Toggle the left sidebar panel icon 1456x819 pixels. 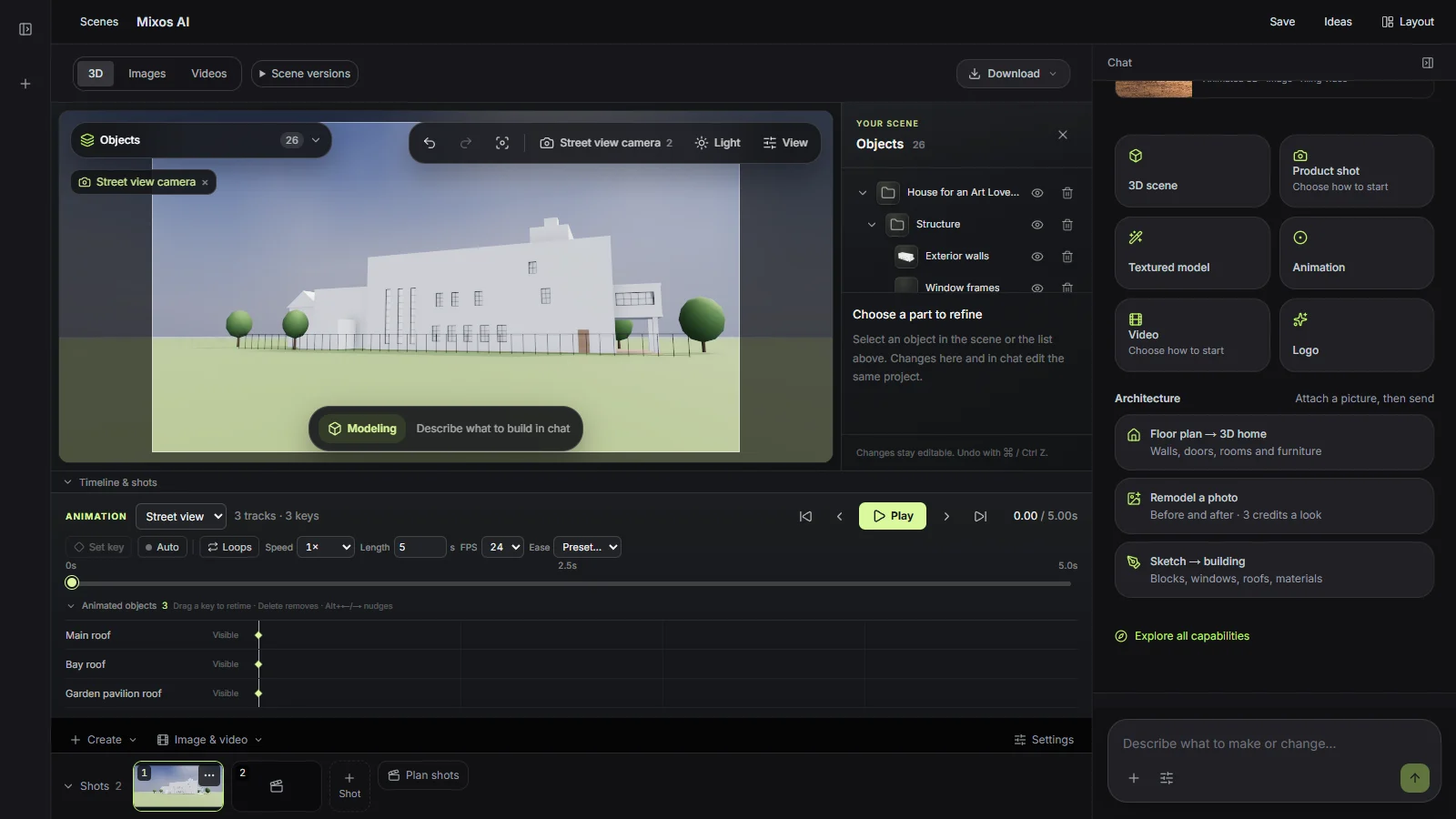click(25, 29)
